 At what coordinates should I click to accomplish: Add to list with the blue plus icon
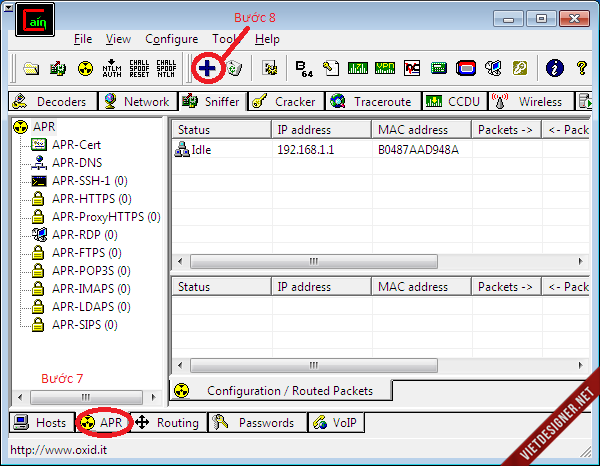207,69
